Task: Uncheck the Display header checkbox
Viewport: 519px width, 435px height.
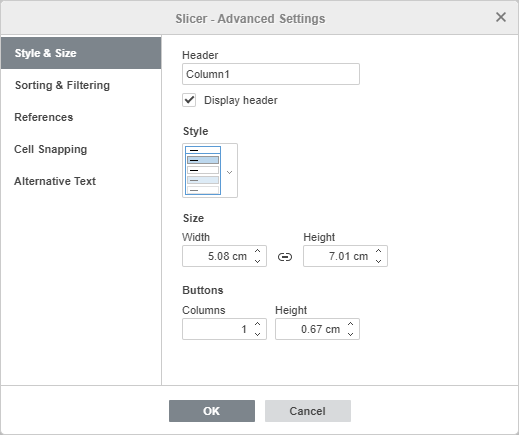Action: (189, 100)
